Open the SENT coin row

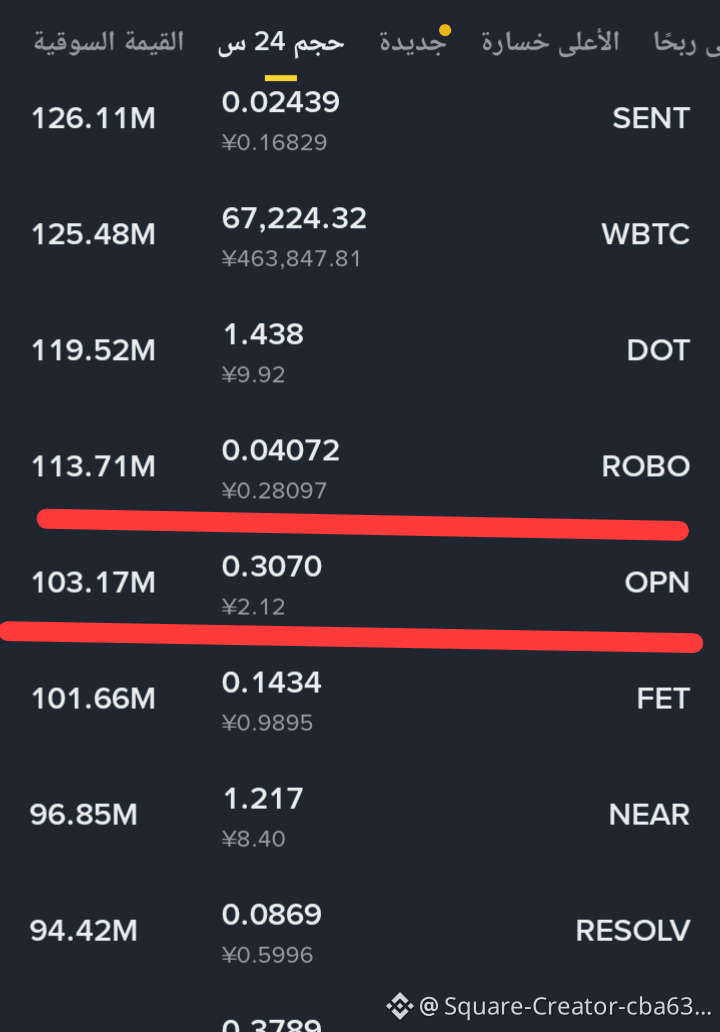[360, 119]
